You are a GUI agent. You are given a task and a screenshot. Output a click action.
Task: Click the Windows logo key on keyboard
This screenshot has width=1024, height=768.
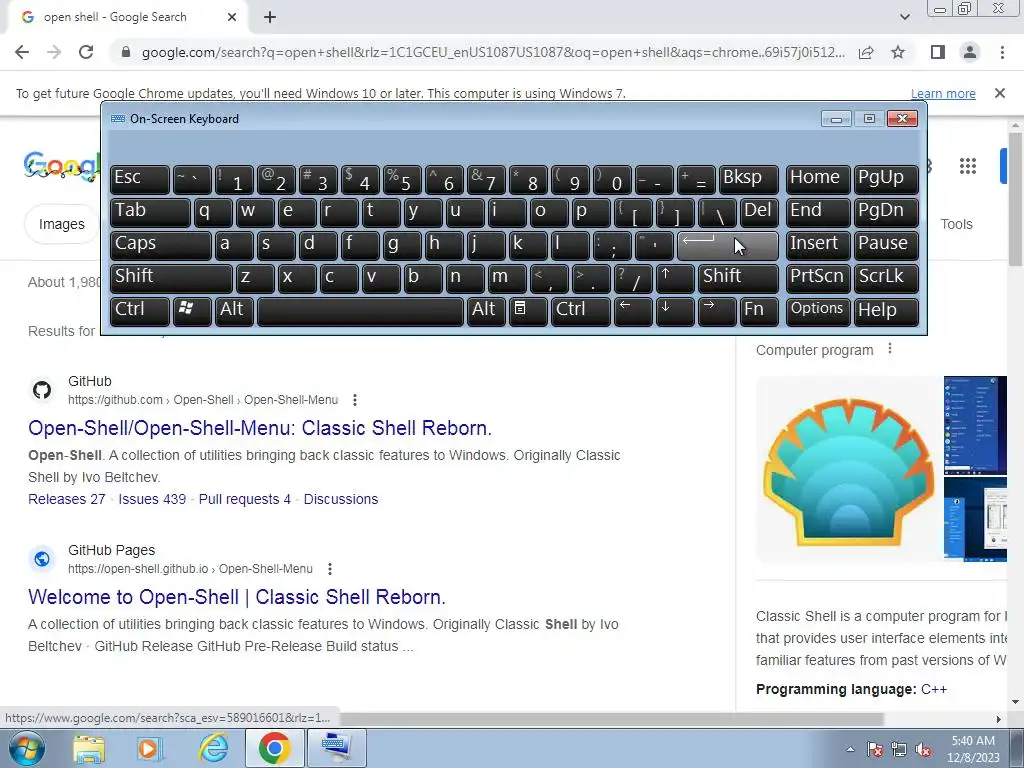tap(192, 311)
